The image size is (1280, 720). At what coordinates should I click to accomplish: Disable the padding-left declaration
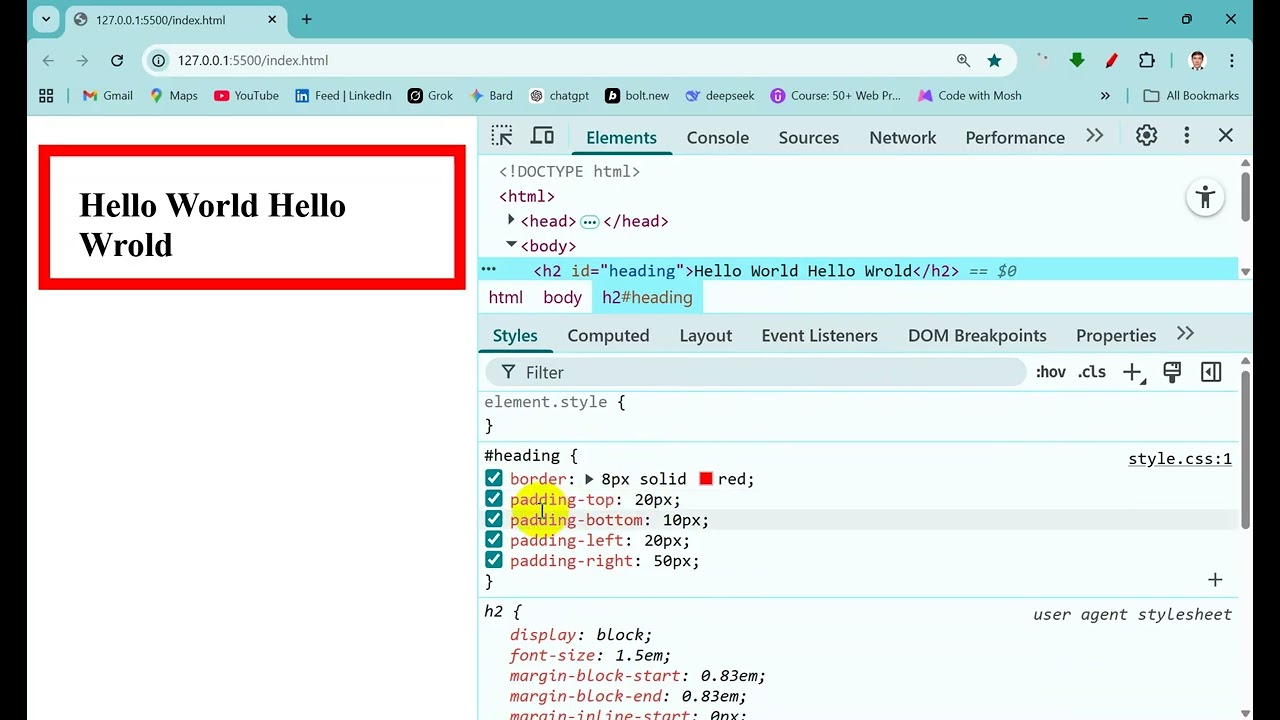[494, 539]
